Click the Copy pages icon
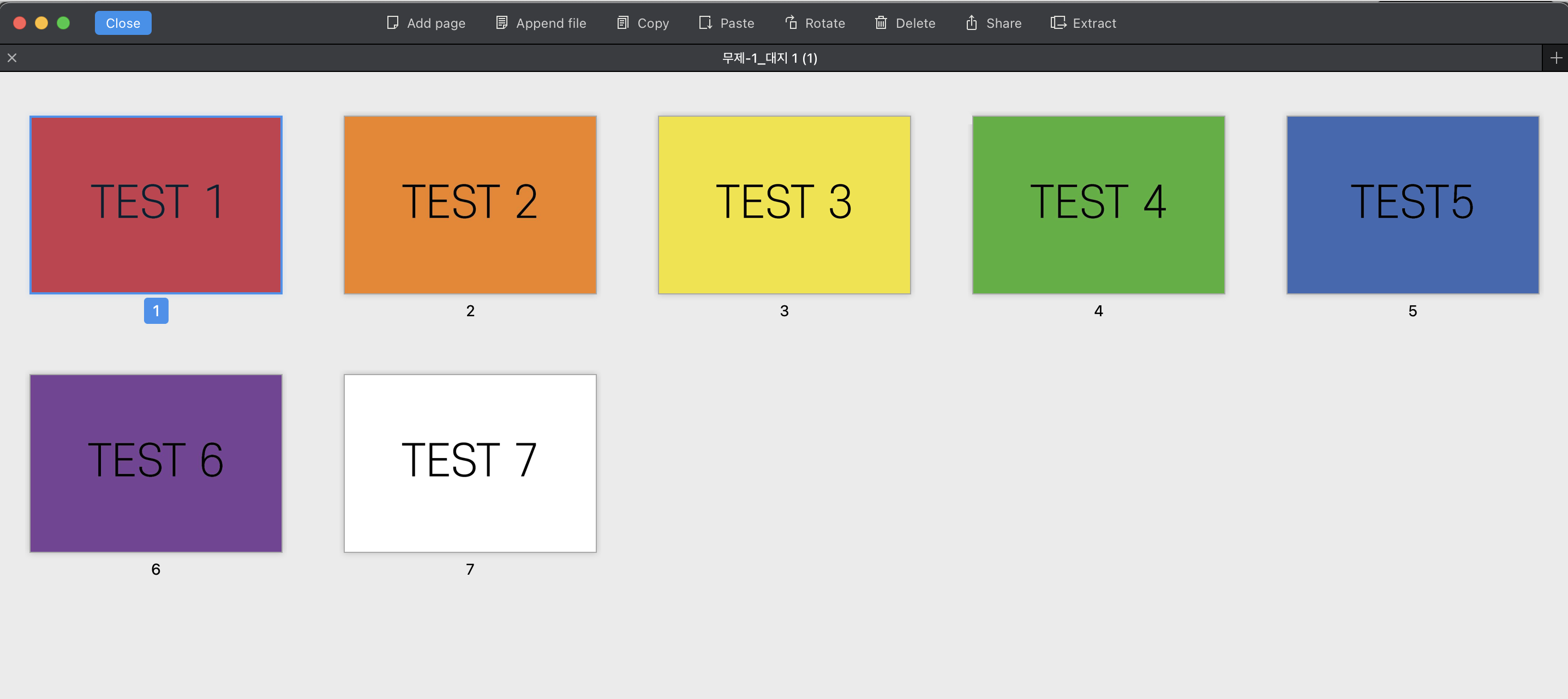 pos(623,23)
